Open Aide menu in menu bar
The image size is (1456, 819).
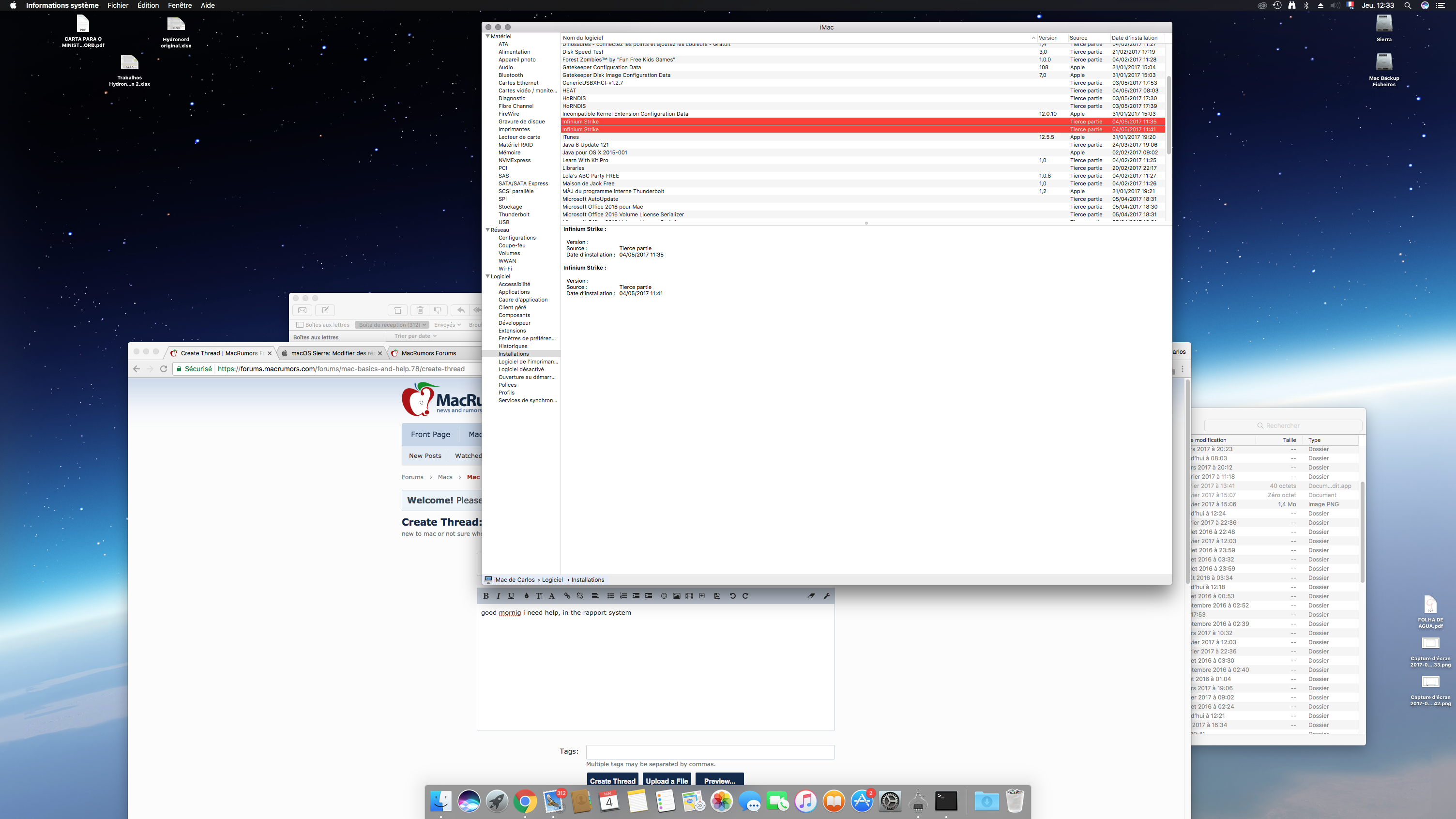[208, 5]
